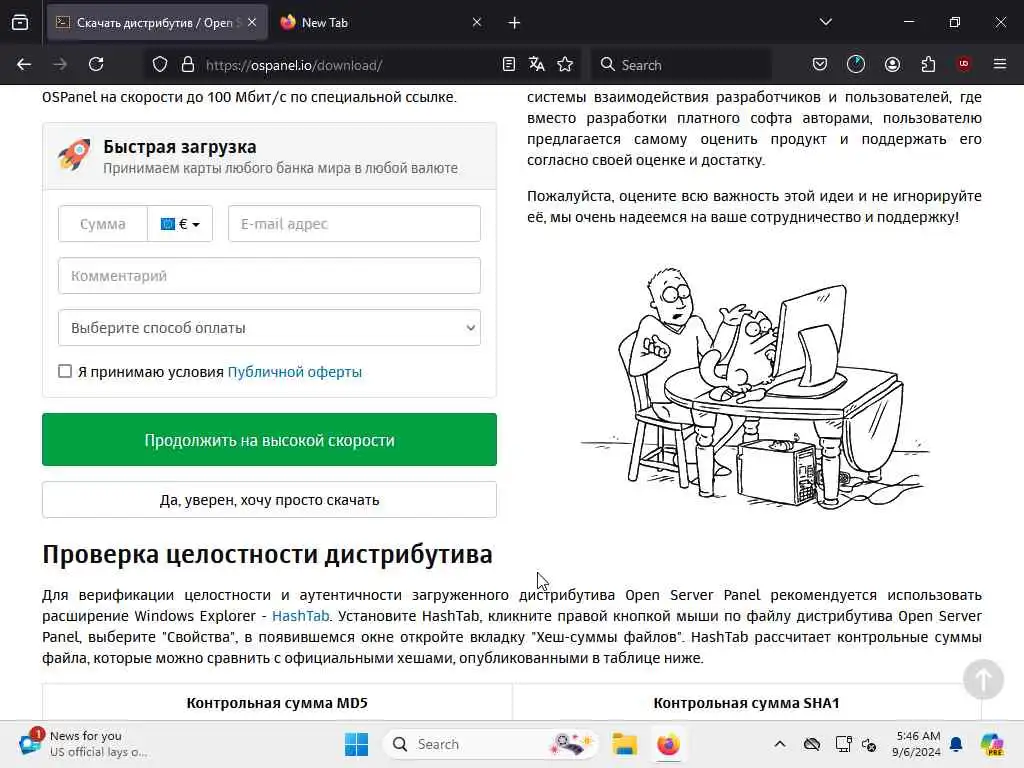Click Да, уверен, хочу просто скачать

269,500
